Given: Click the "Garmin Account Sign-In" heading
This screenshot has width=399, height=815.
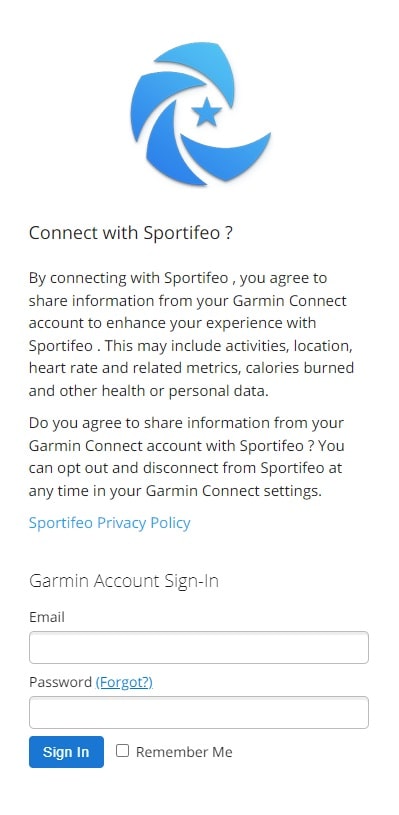Looking at the screenshot, I should 124,581.
